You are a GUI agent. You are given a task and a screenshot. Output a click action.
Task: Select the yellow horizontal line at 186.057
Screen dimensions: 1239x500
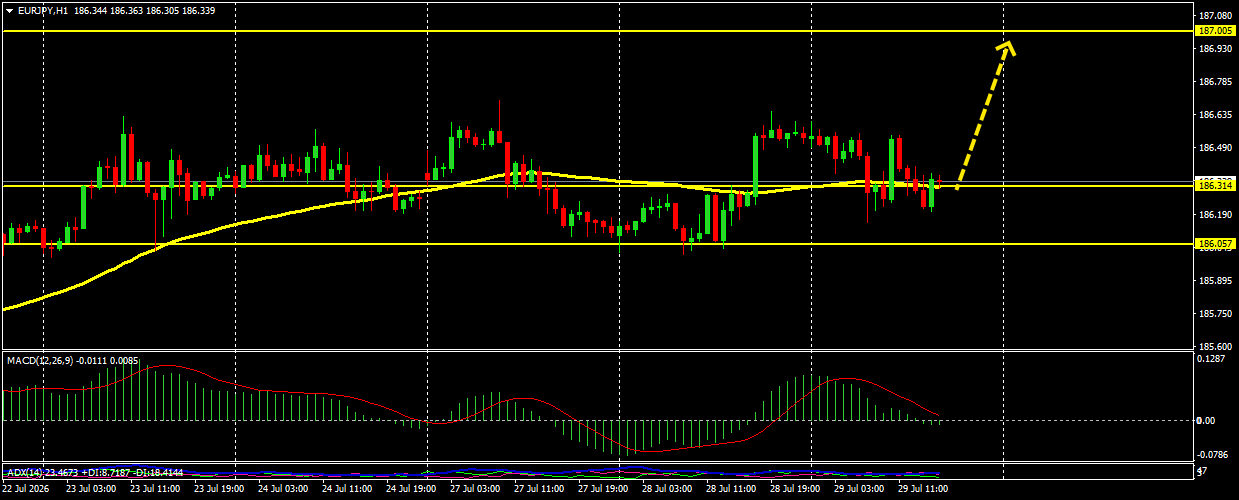(x=598, y=244)
